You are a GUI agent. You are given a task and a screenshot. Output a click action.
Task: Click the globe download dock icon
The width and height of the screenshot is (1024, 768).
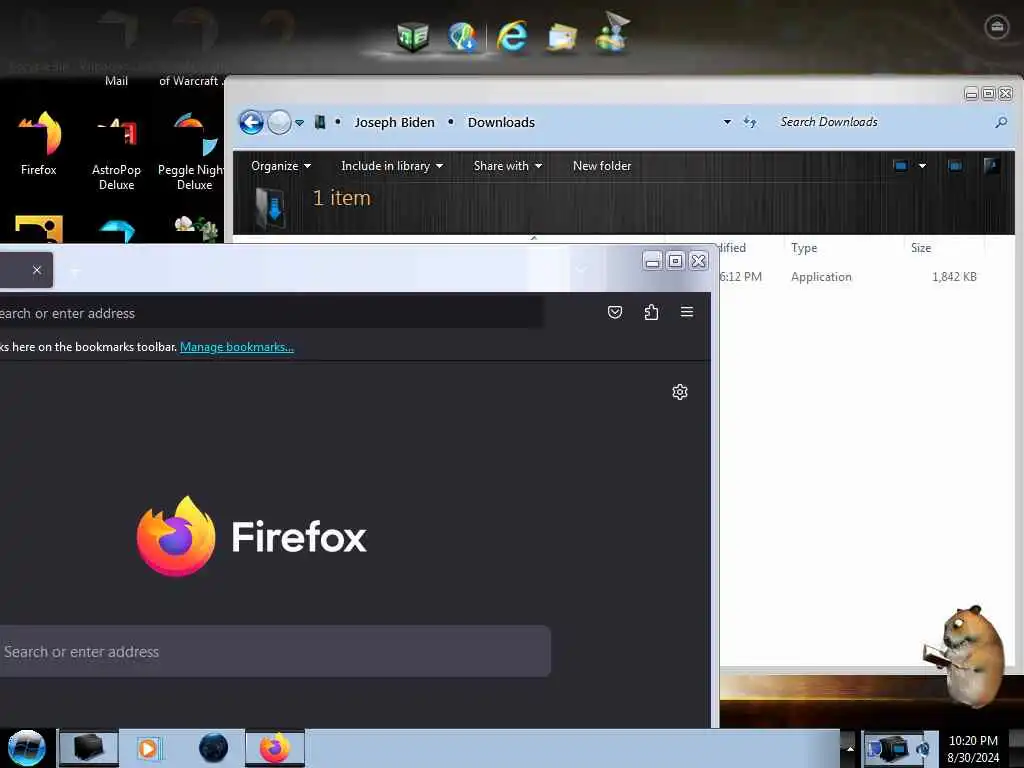point(463,37)
